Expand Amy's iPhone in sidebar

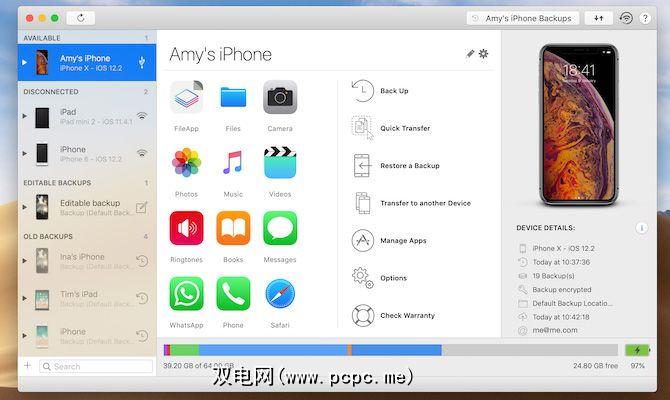pos(24,62)
